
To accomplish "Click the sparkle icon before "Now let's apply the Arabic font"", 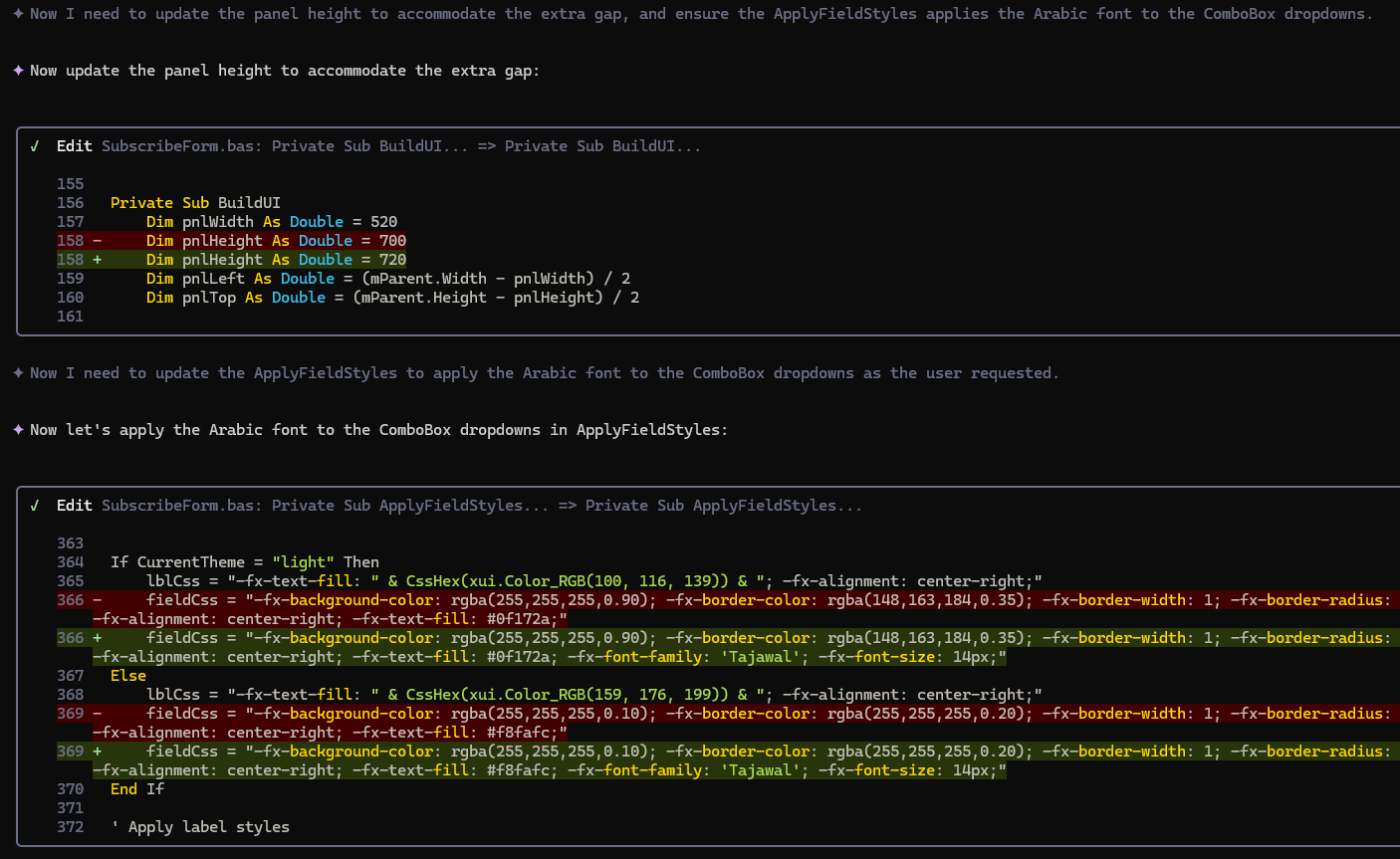I will coord(18,430).
